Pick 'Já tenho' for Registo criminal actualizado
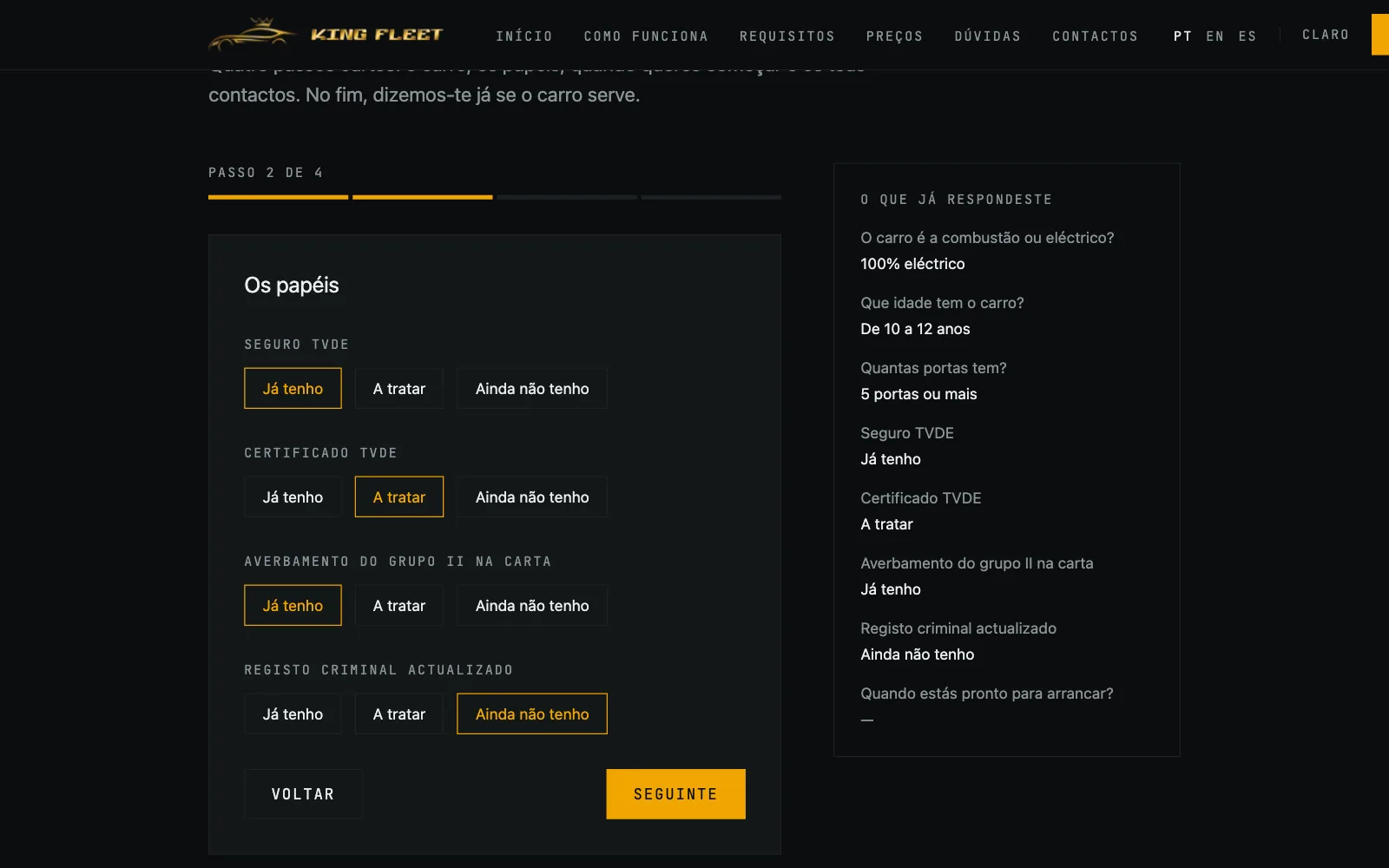 [293, 714]
